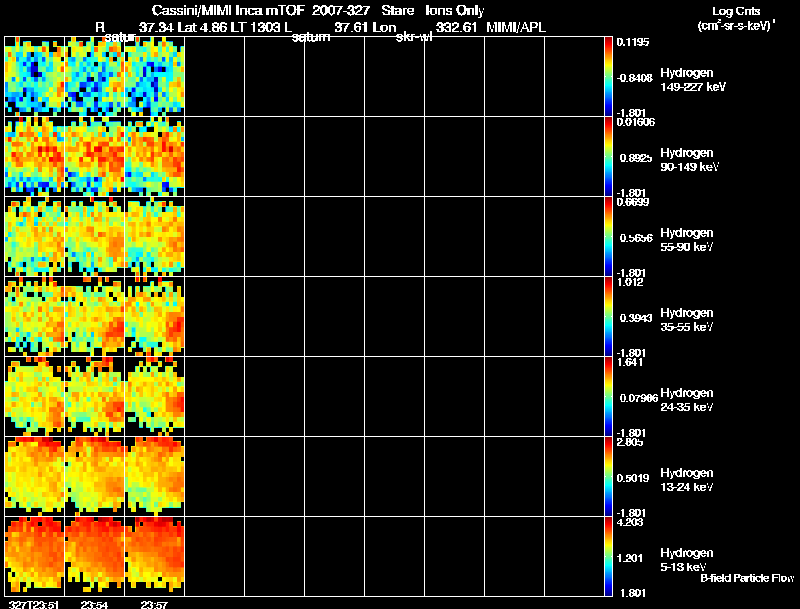This screenshot has height=609, width=800.
Task: Select the Hydrogen 149-227 keV image at 23:51
Action: pos(35,77)
